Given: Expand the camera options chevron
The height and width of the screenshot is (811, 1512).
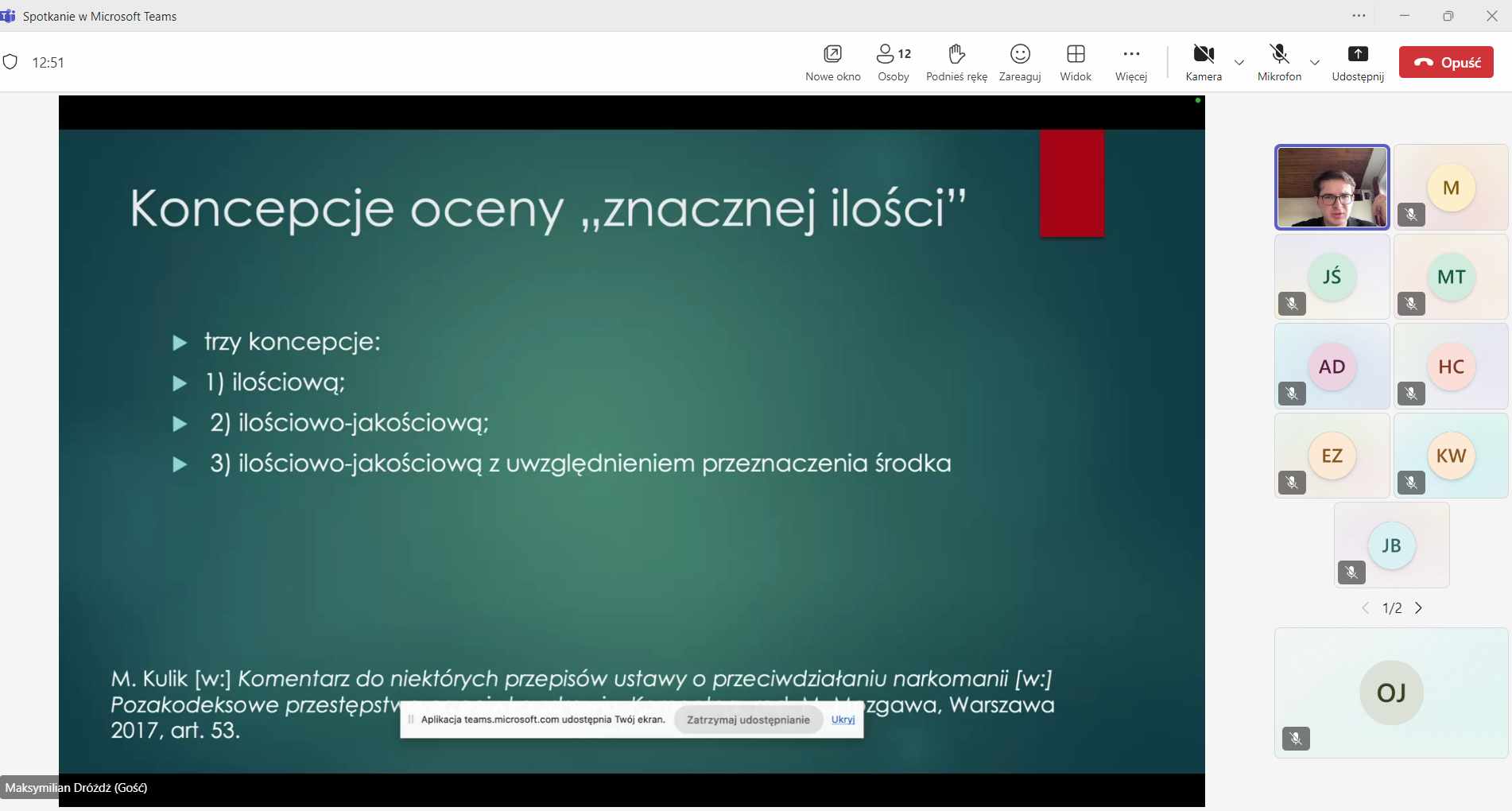Looking at the screenshot, I should (x=1239, y=63).
